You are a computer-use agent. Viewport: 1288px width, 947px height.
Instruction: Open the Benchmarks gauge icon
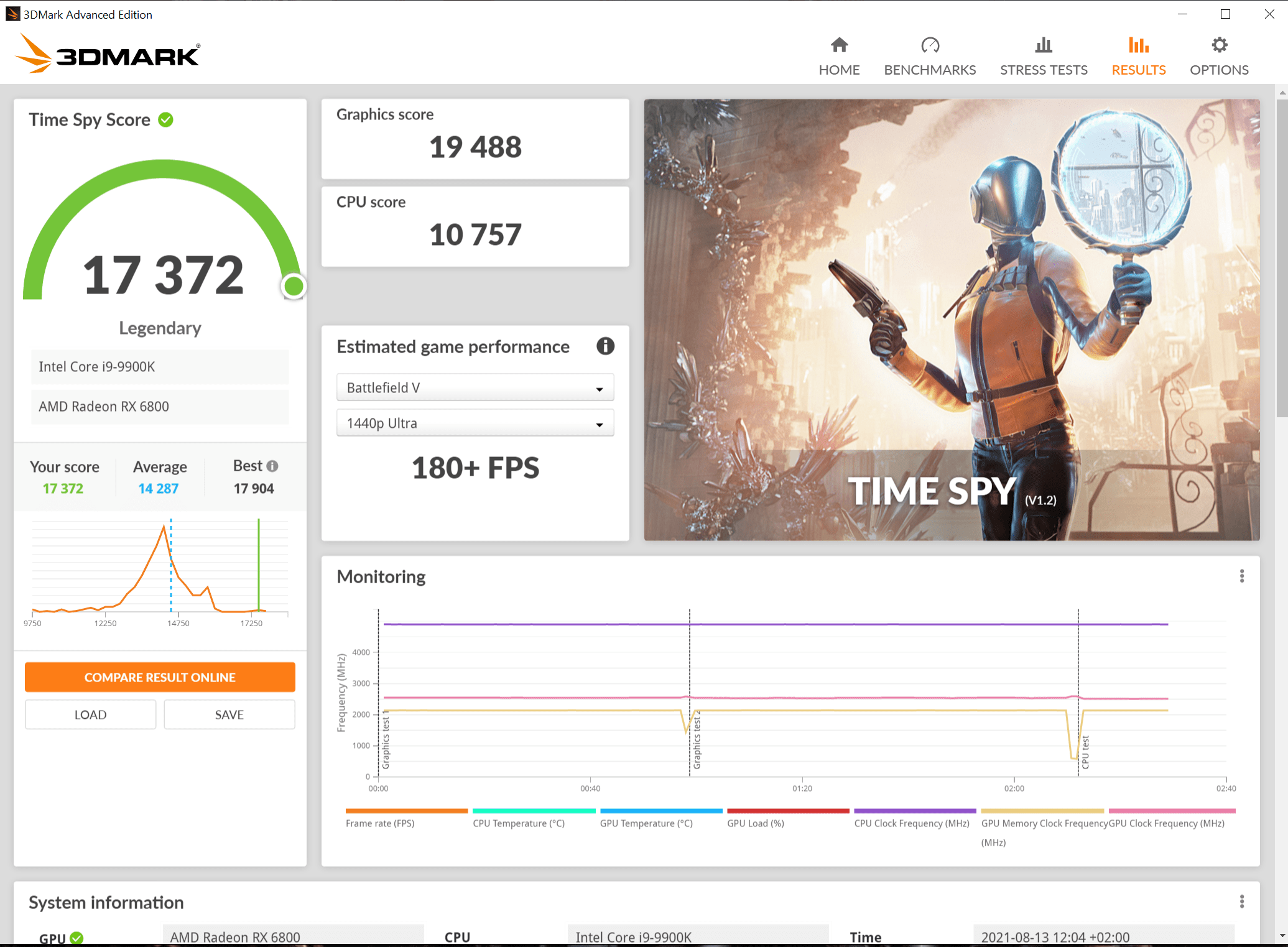click(x=930, y=45)
